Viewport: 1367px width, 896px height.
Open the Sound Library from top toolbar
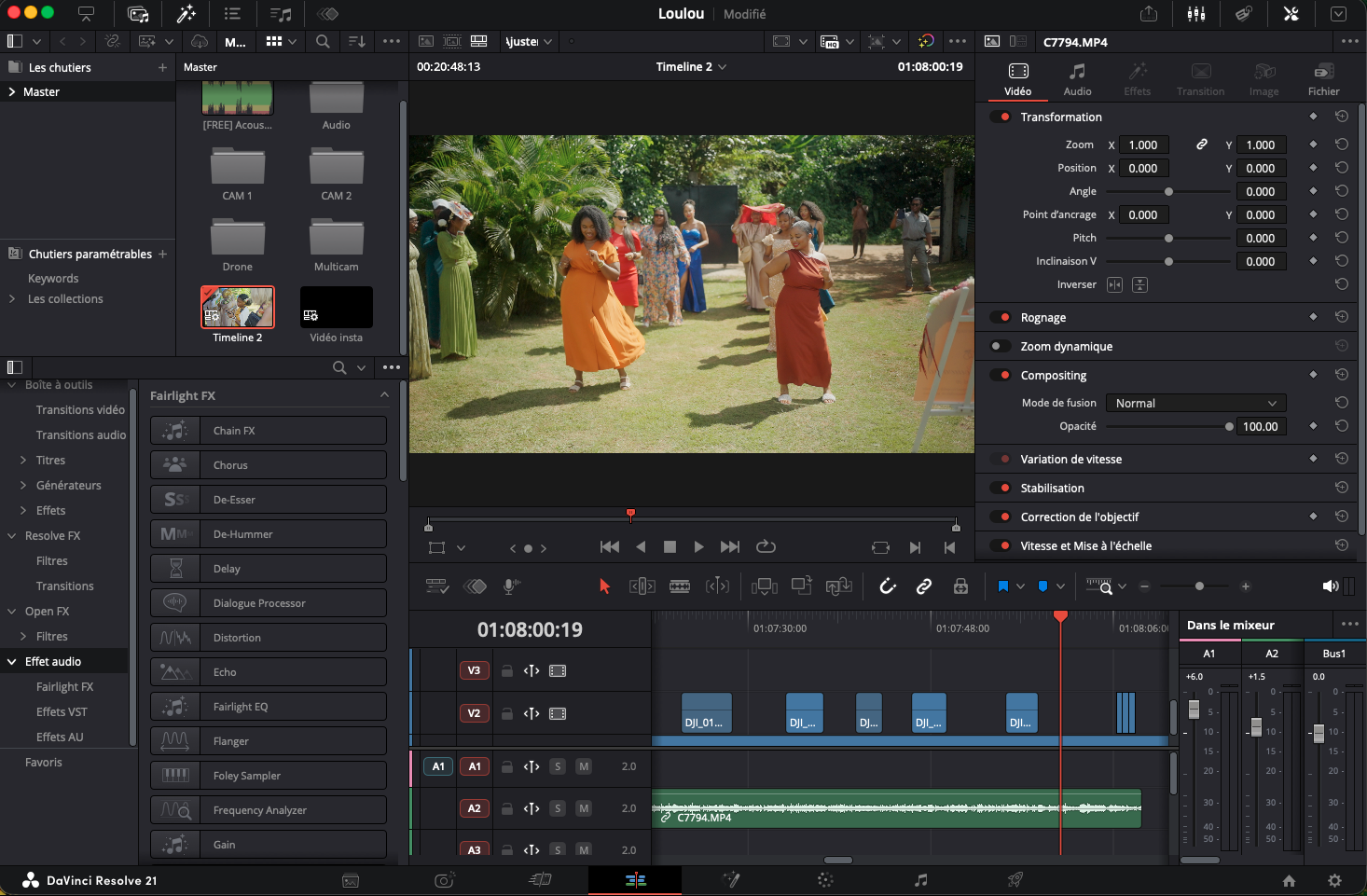pos(281,14)
